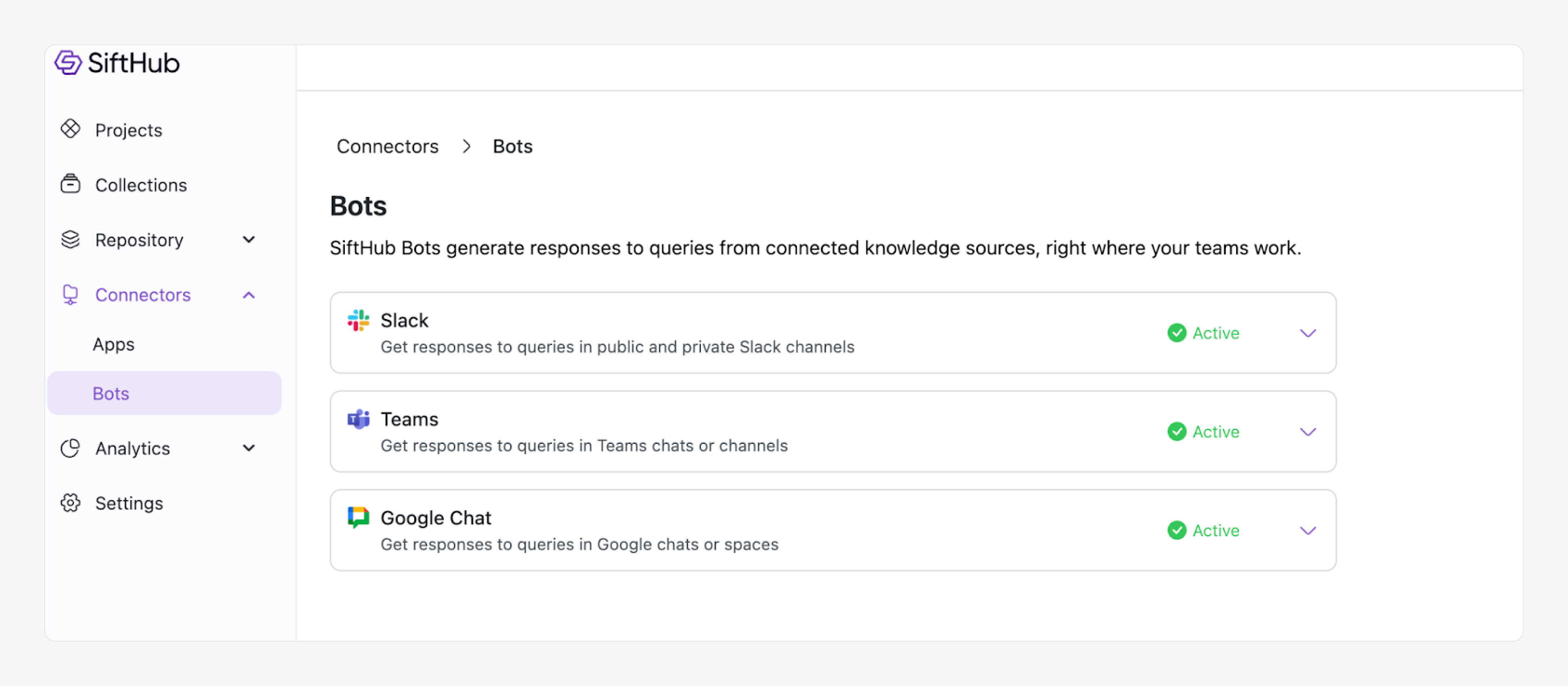
Task: Expand the Slack bot card chevron
Action: pos(1307,333)
